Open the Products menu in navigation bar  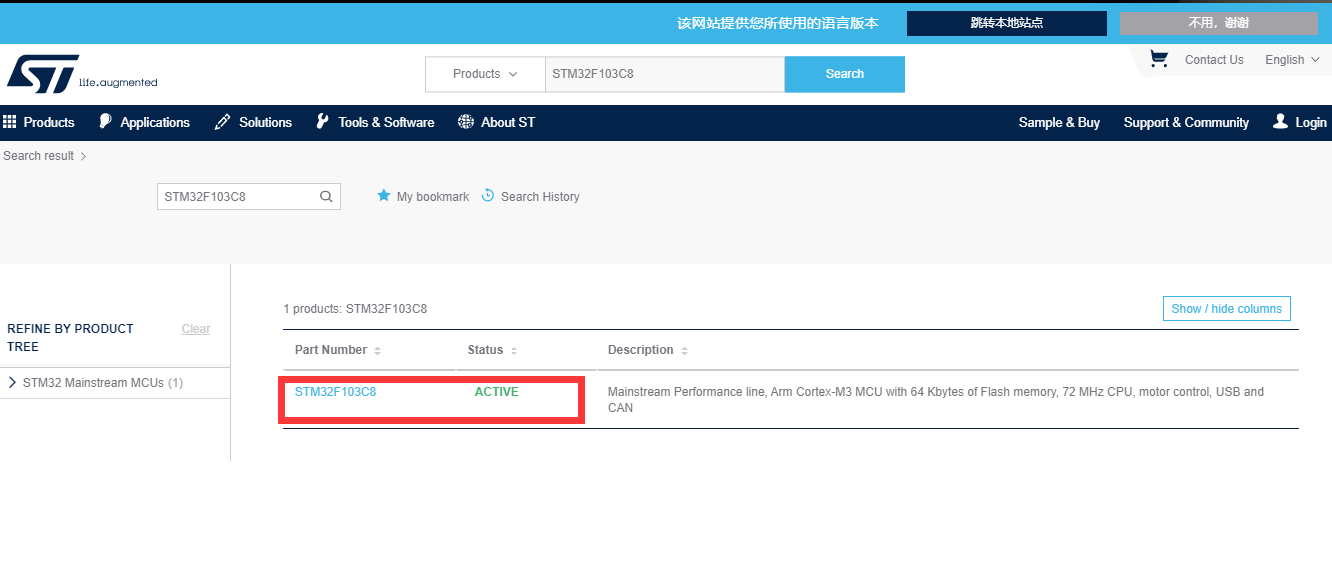[49, 122]
